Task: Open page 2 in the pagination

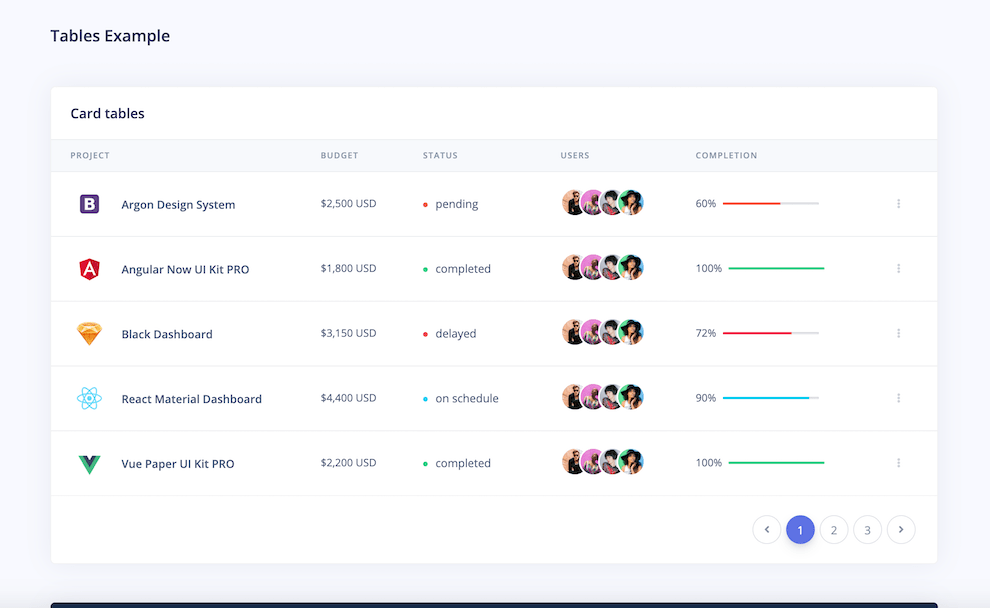Action: [834, 529]
